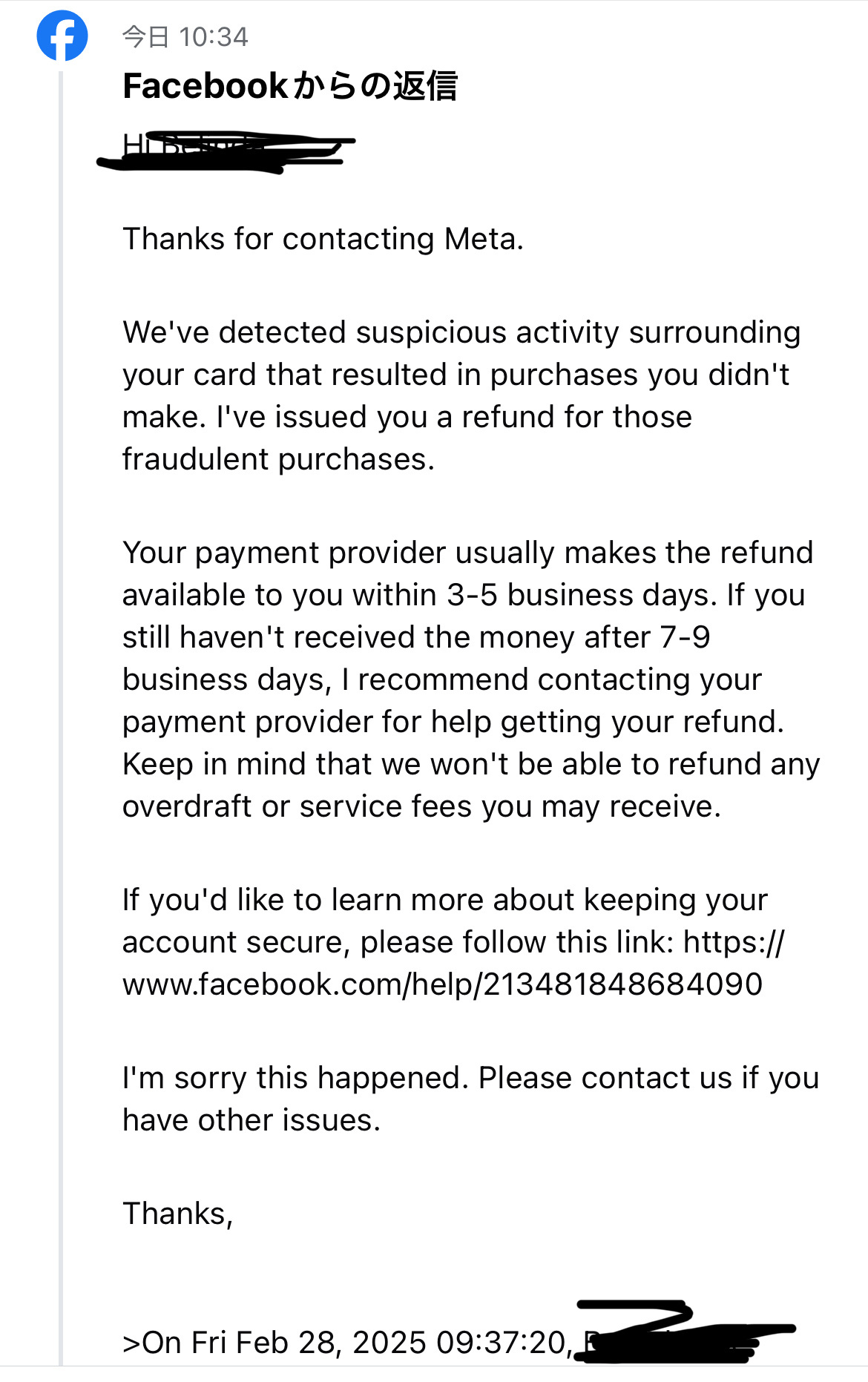Click the 'Your payment provider usually makes' line

[467, 553]
